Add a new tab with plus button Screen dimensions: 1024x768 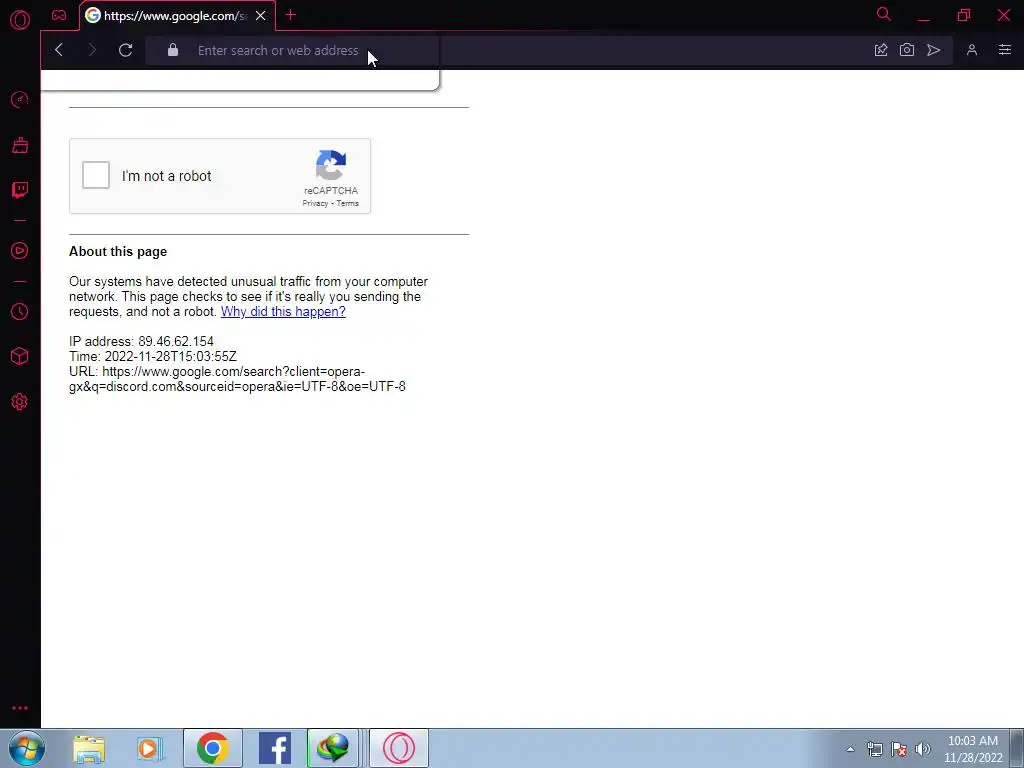[x=291, y=15]
